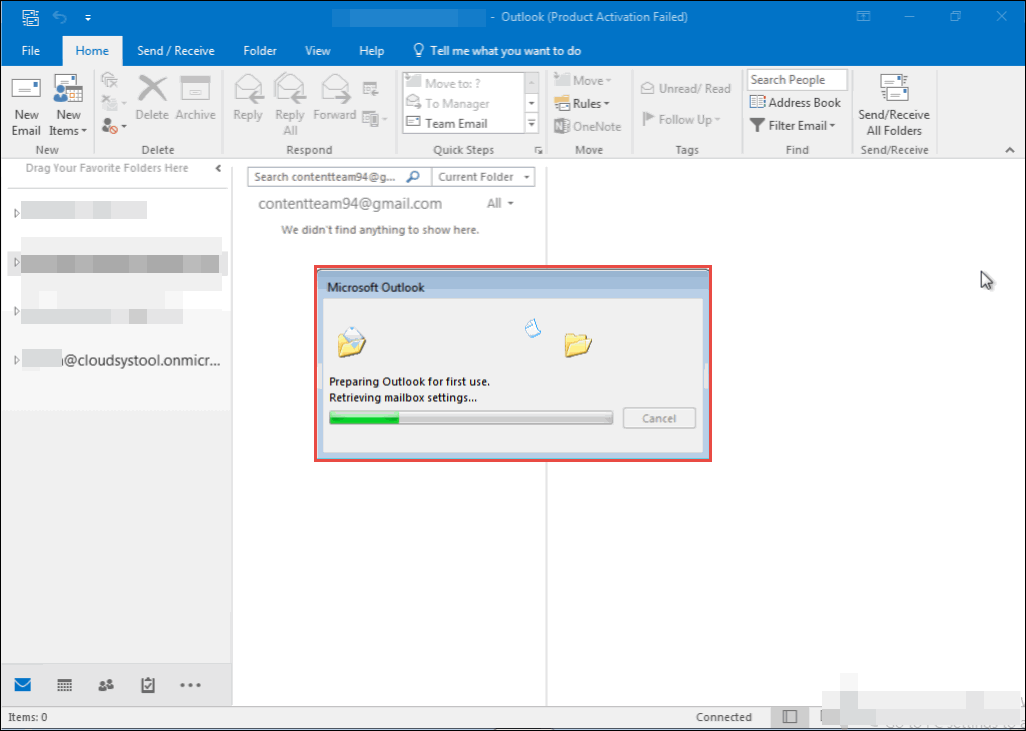
Task: Switch to the Help tab
Action: coord(372,51)
